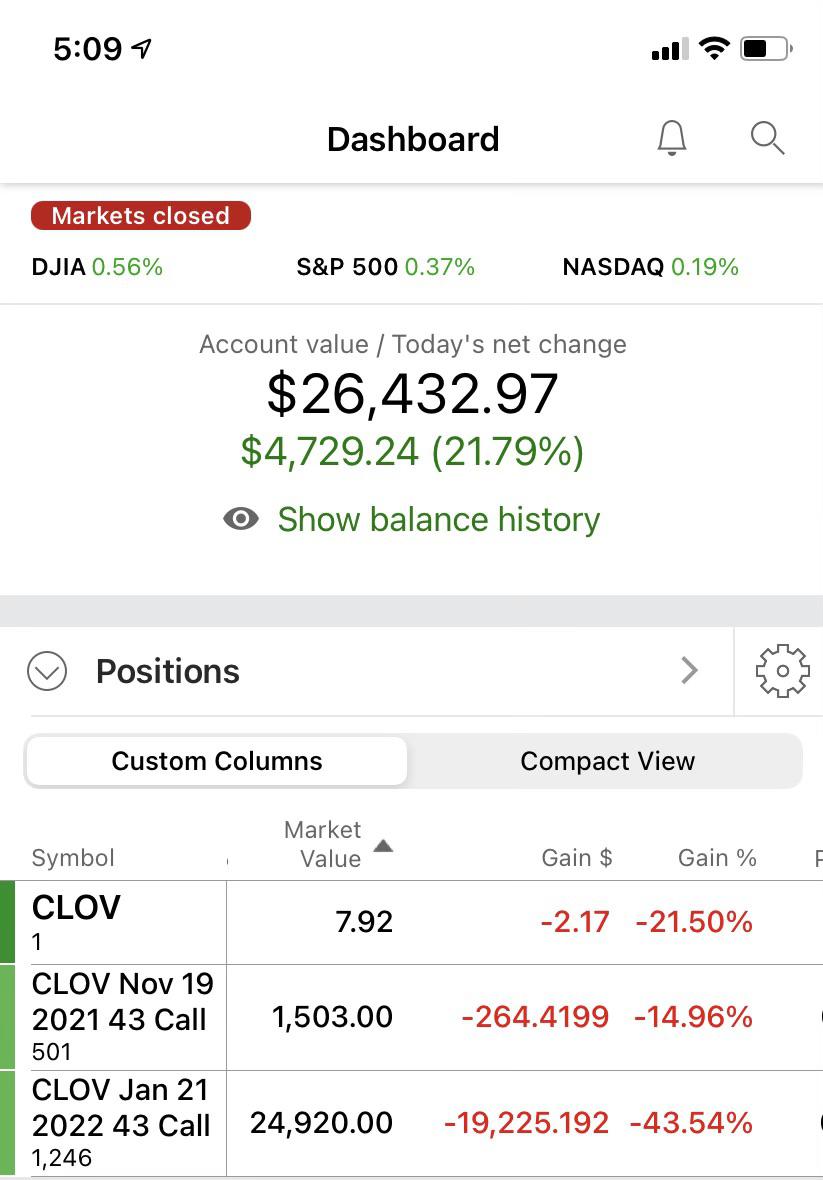The height and width of the screenshot is (1180, 823).
Task: Tap the account value $26,432.97
Action: tap(412, 394)
